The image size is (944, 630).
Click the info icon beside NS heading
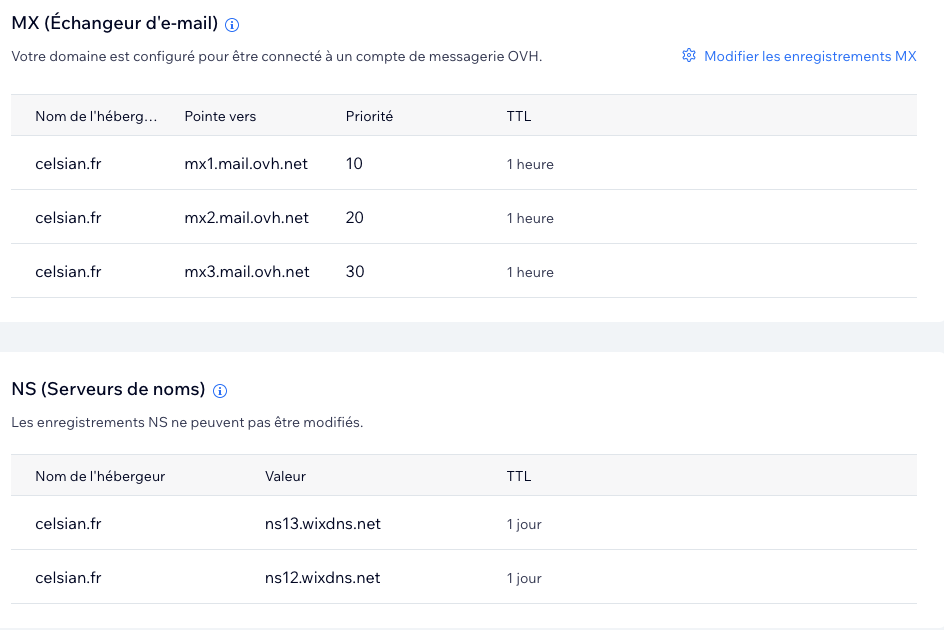(220, 391)
